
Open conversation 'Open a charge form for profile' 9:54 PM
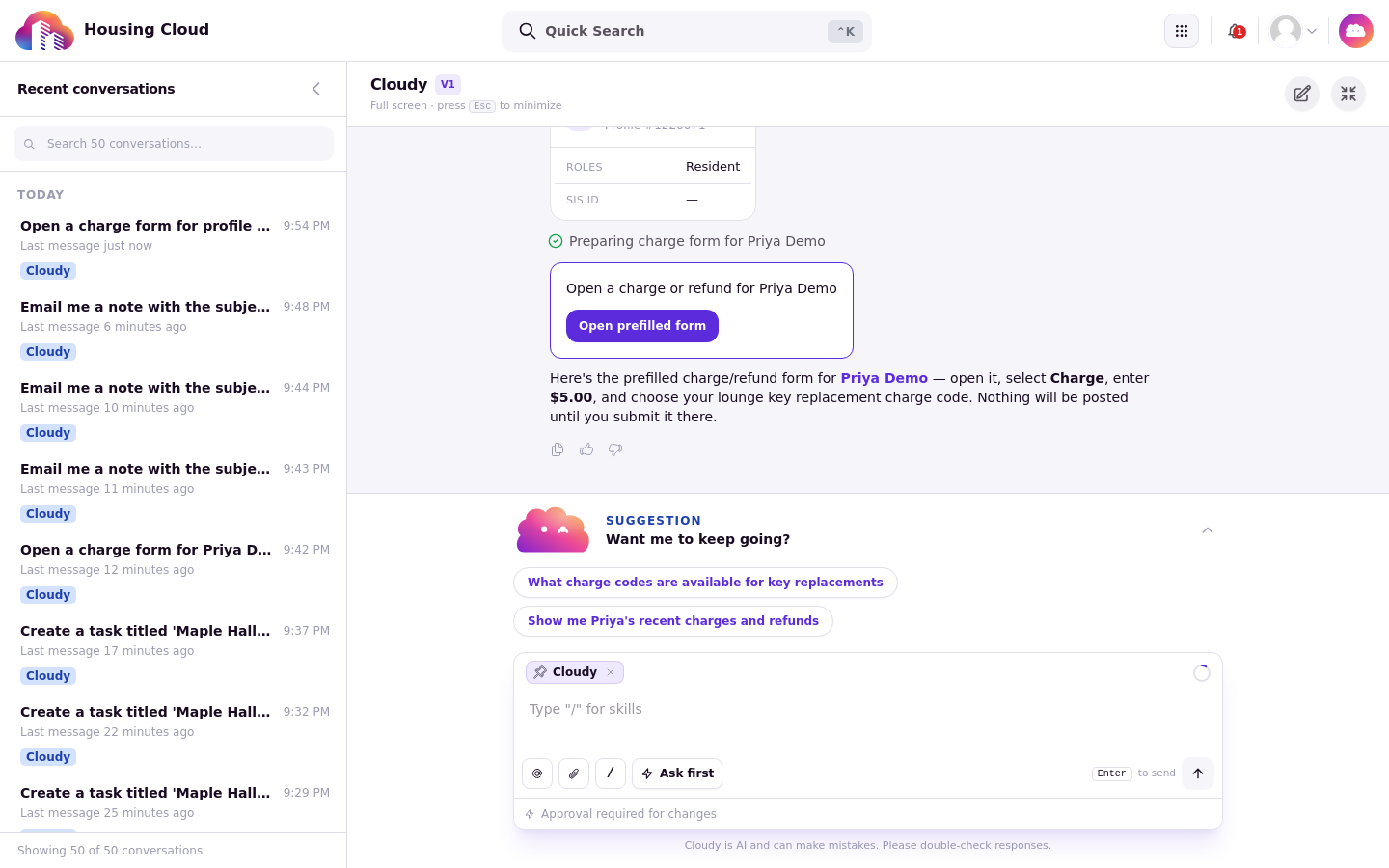pos(174,248)
